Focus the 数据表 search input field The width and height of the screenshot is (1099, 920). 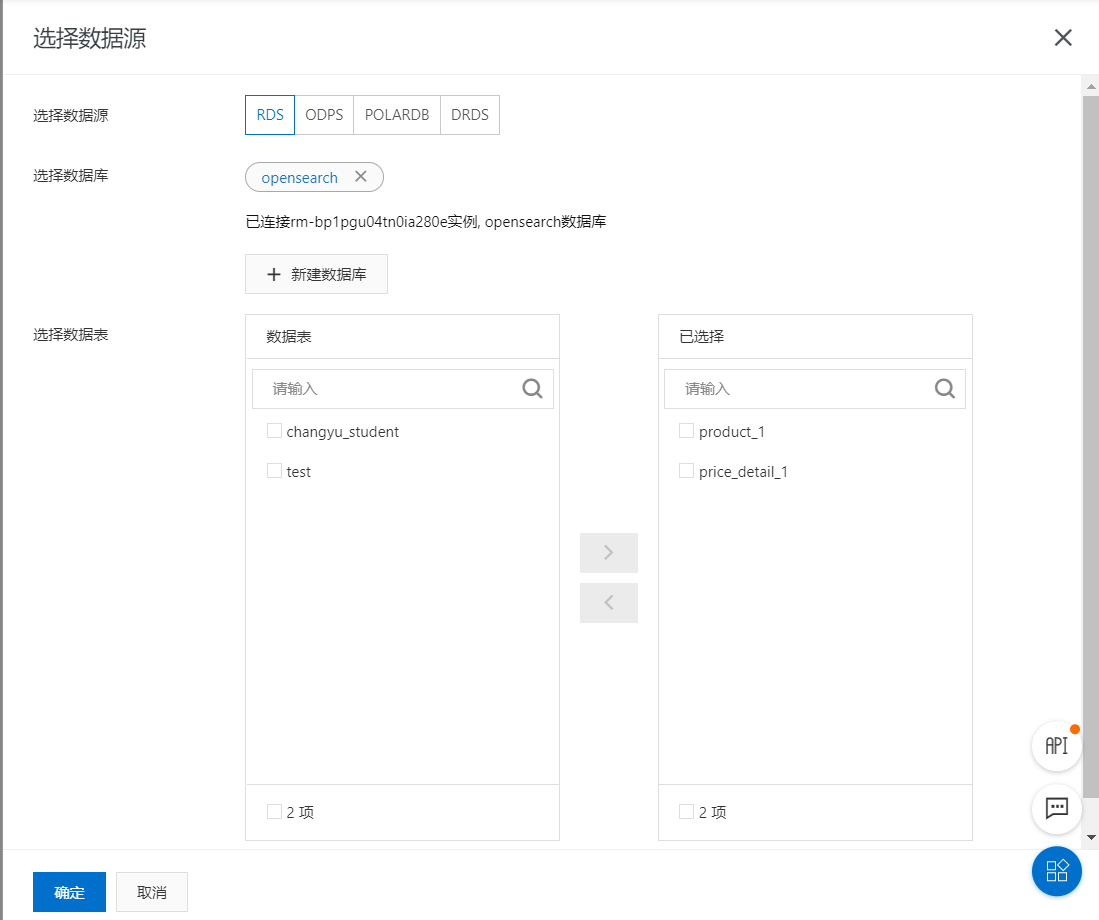(403, 389)
